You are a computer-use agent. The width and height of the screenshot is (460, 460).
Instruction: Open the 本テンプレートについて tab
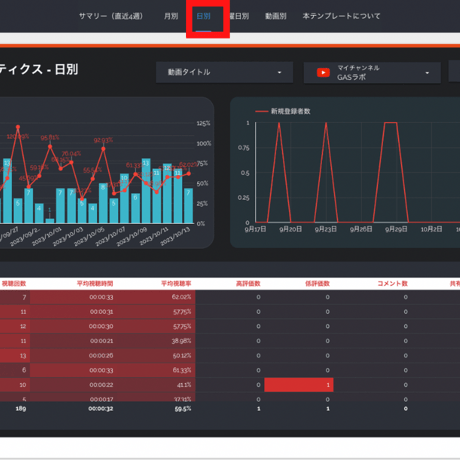click(x=341, y=16)
